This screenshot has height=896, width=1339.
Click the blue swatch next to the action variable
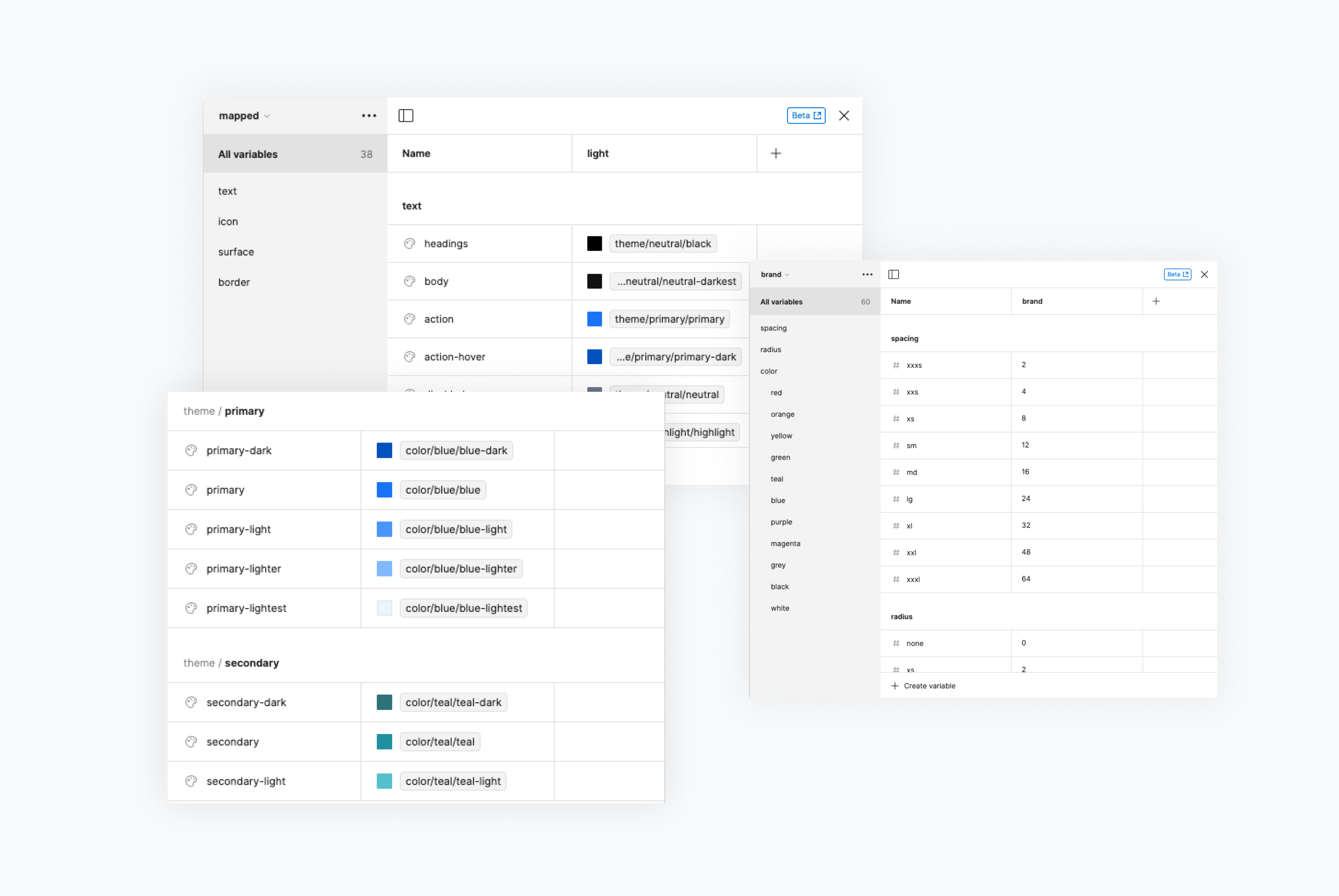coord(595,319)
